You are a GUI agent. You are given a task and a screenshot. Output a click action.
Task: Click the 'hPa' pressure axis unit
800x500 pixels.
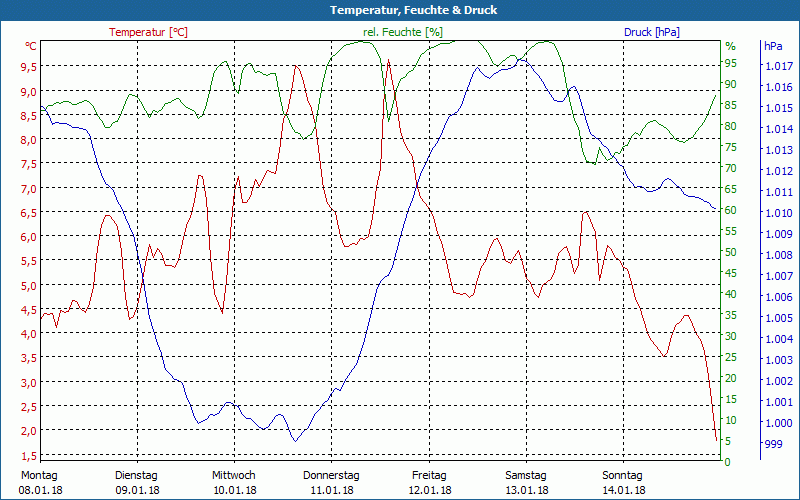point(773,46)
